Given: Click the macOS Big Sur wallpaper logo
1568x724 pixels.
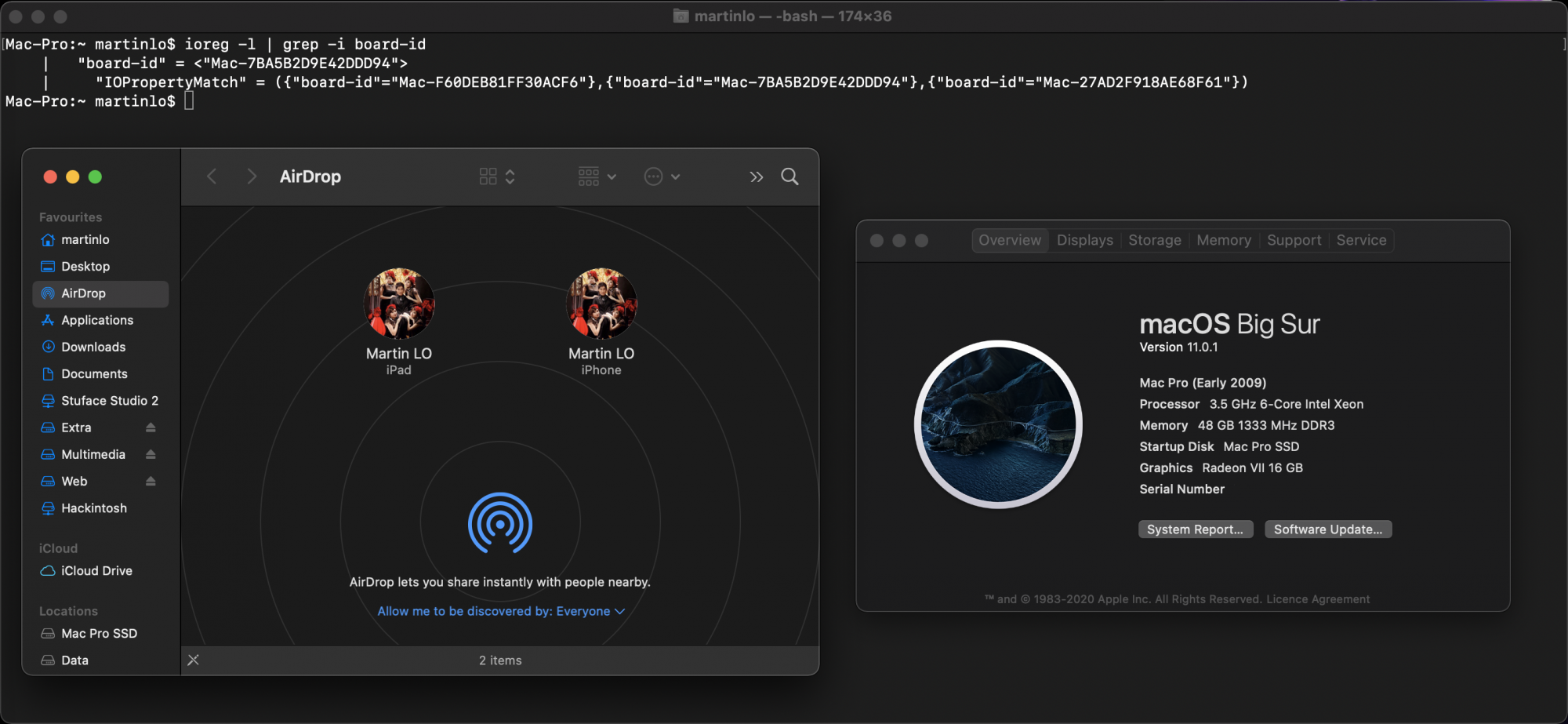Looking at the screenshot, I should [998, 424].
